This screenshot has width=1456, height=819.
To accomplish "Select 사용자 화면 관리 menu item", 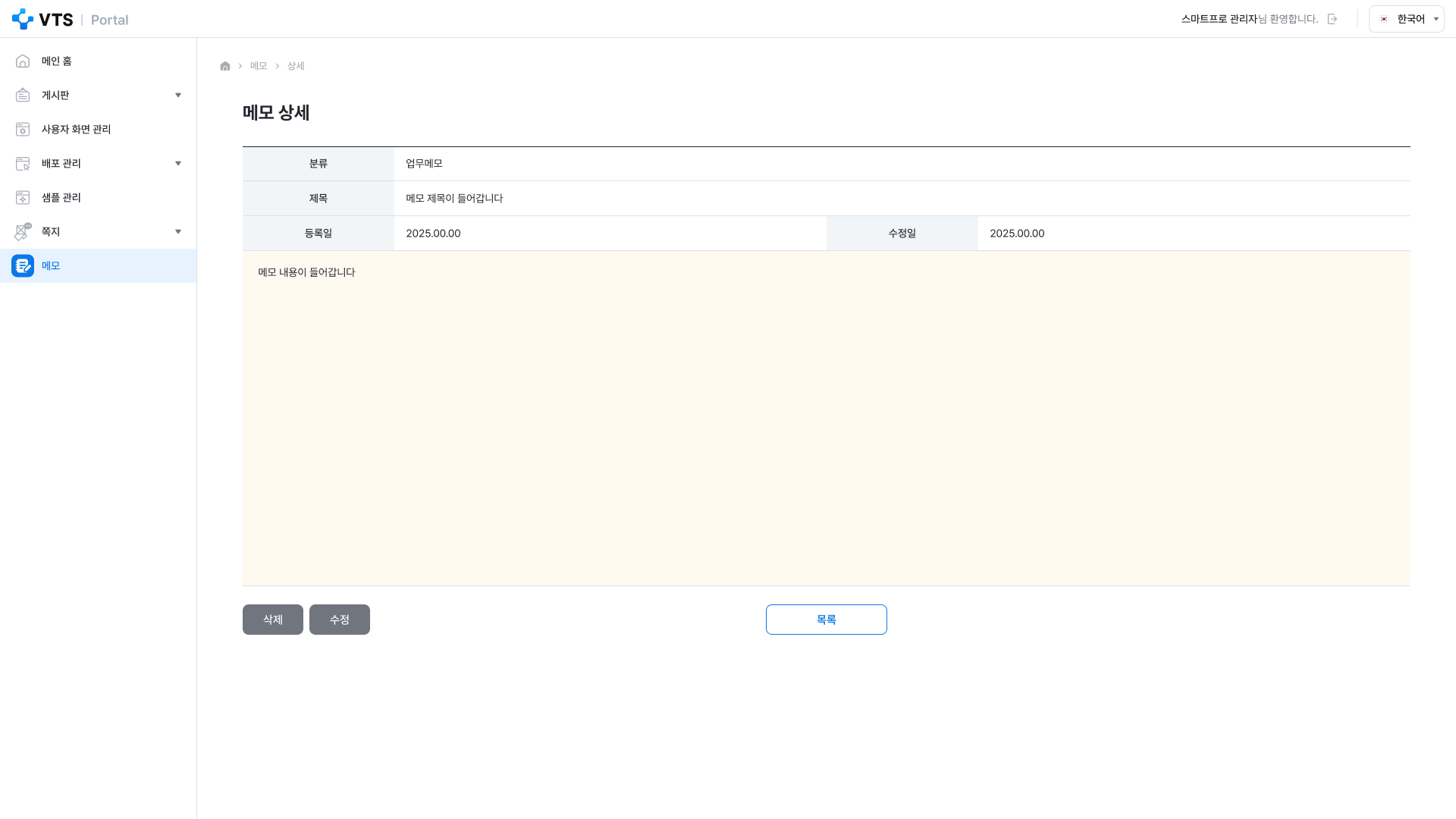I will [99, 129].
